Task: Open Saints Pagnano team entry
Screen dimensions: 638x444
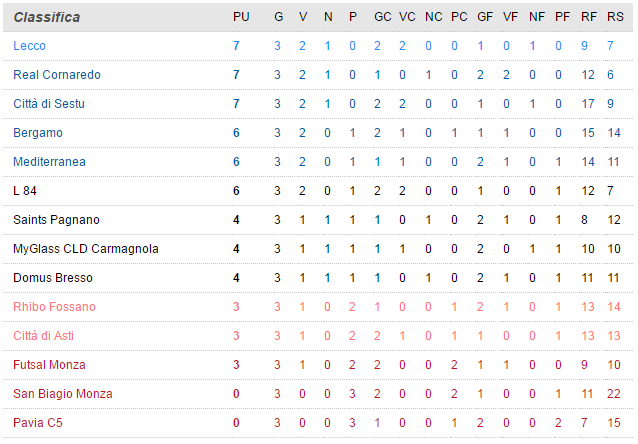Action: (57, 220)
